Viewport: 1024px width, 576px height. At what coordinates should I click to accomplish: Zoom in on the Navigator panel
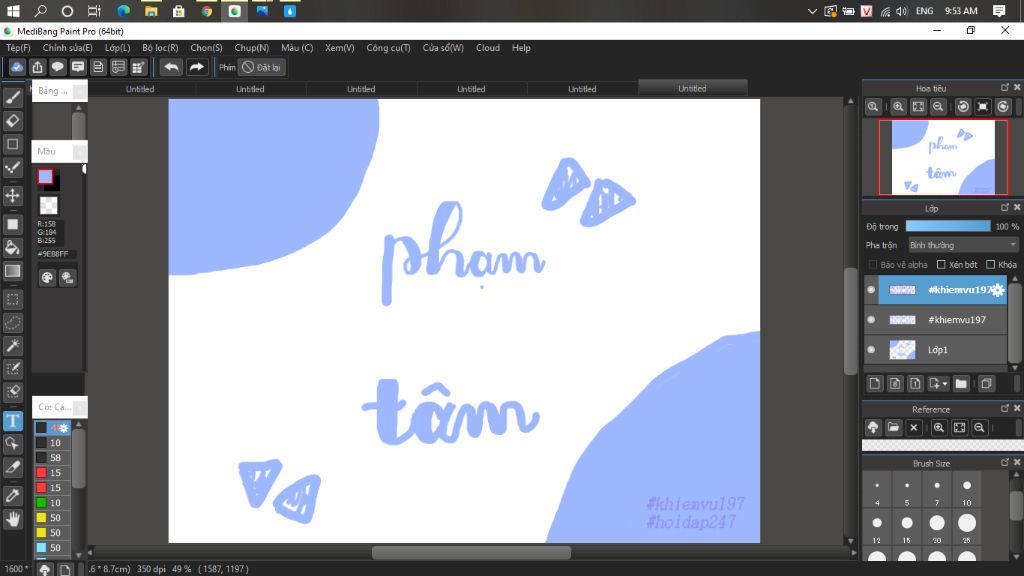click(898, 107)
